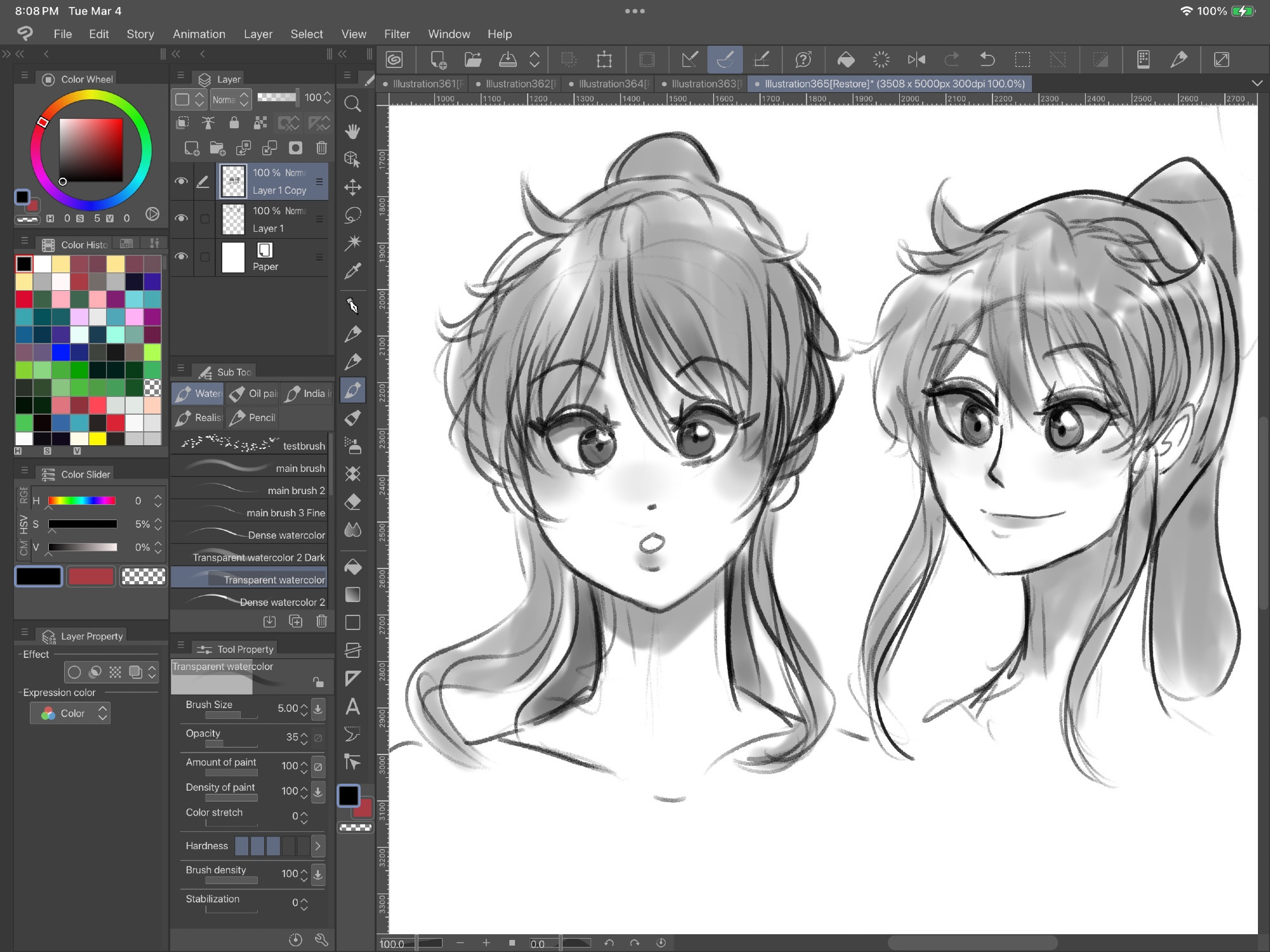Delete the selected layer with trash icon
Viewport: 1270px width, 952px height.
point(321,148)
